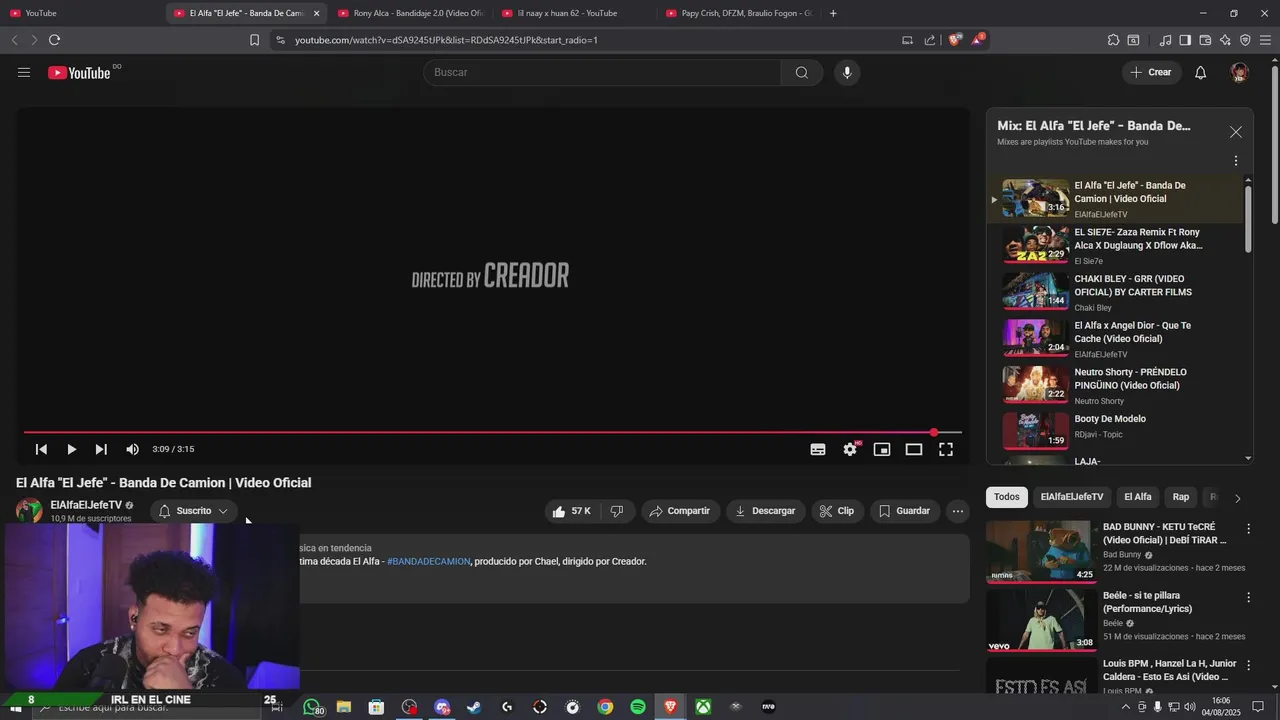Expand the Suscrito notification dropdown
The width and height of the screenshot is (1280, 720).
coord(194,511)
